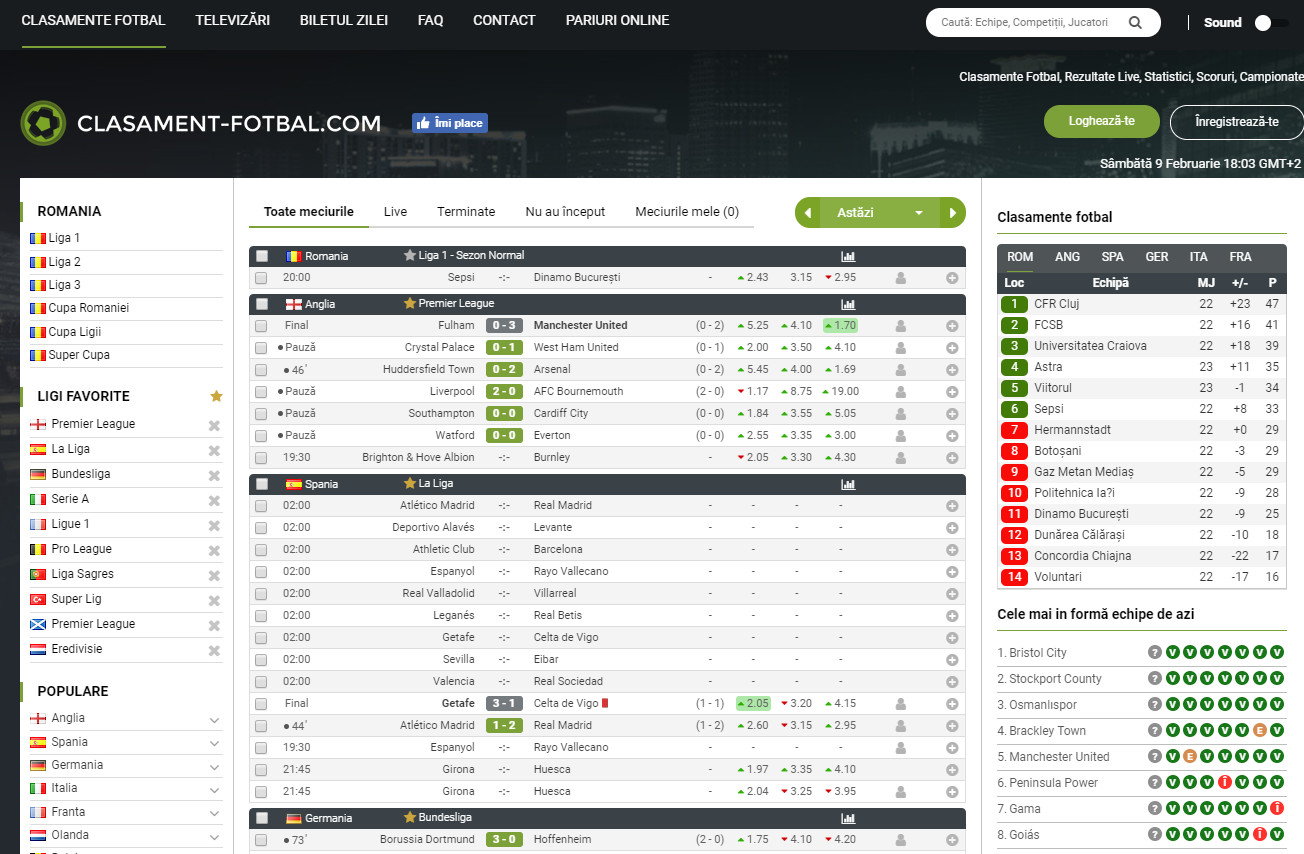Expand Franta in the POPULARE list
Image resolution: width=1304 pixels, height=854 pixels.
pos(215,813)
